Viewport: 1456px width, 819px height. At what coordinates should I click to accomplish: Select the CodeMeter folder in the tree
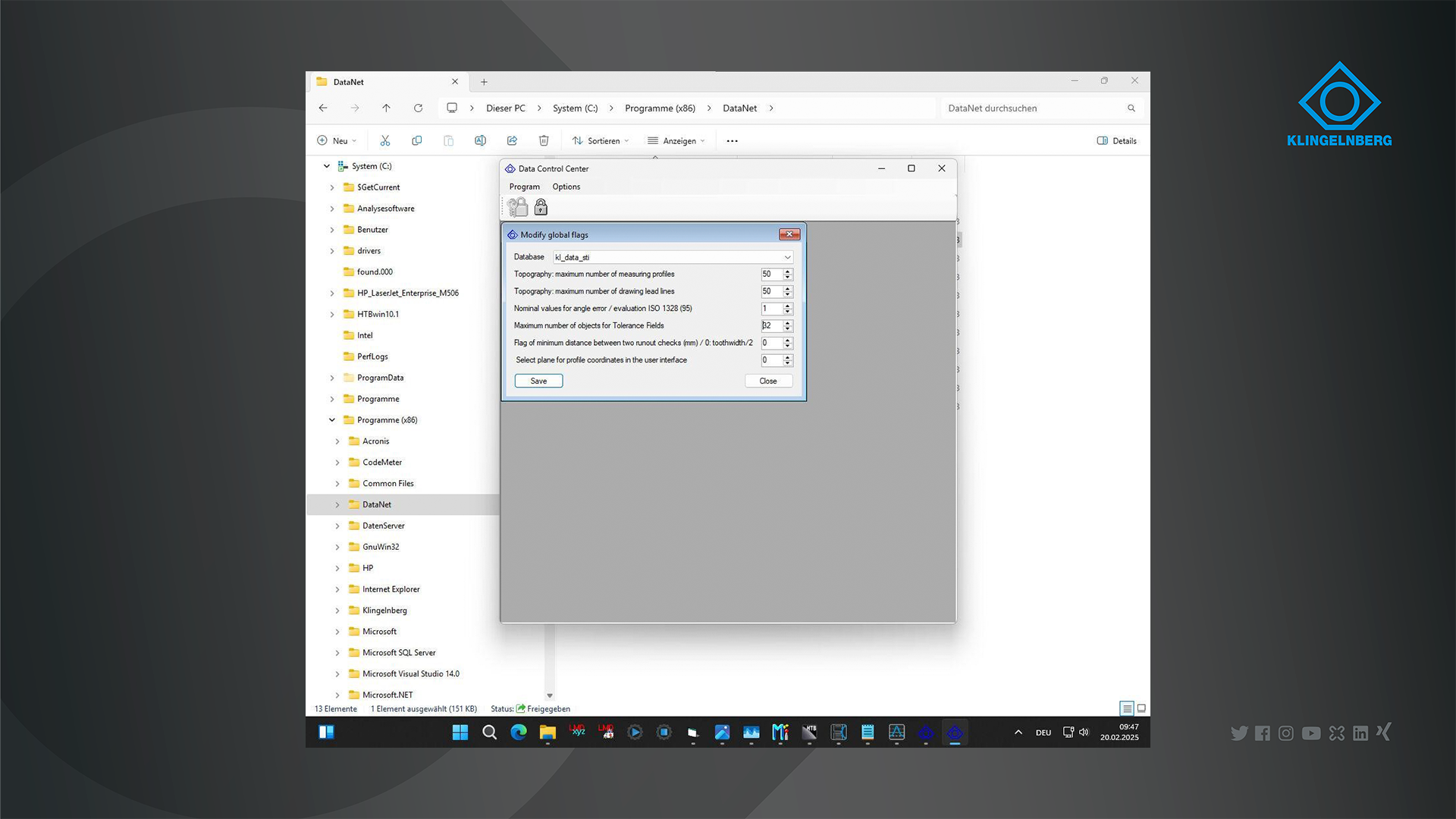coord(382,463)
